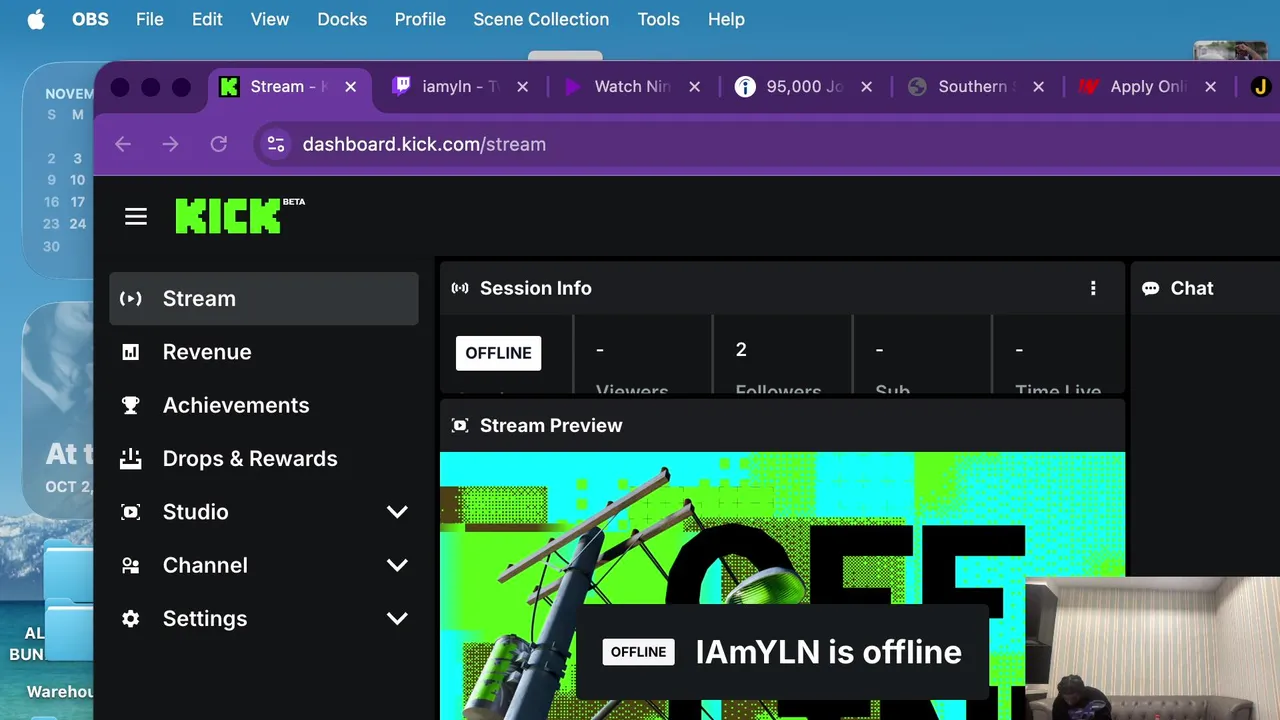Switch to the Southern tab
Viewport: 1280px width, 720px height.
pyautogui.click(x=976, y=87)
